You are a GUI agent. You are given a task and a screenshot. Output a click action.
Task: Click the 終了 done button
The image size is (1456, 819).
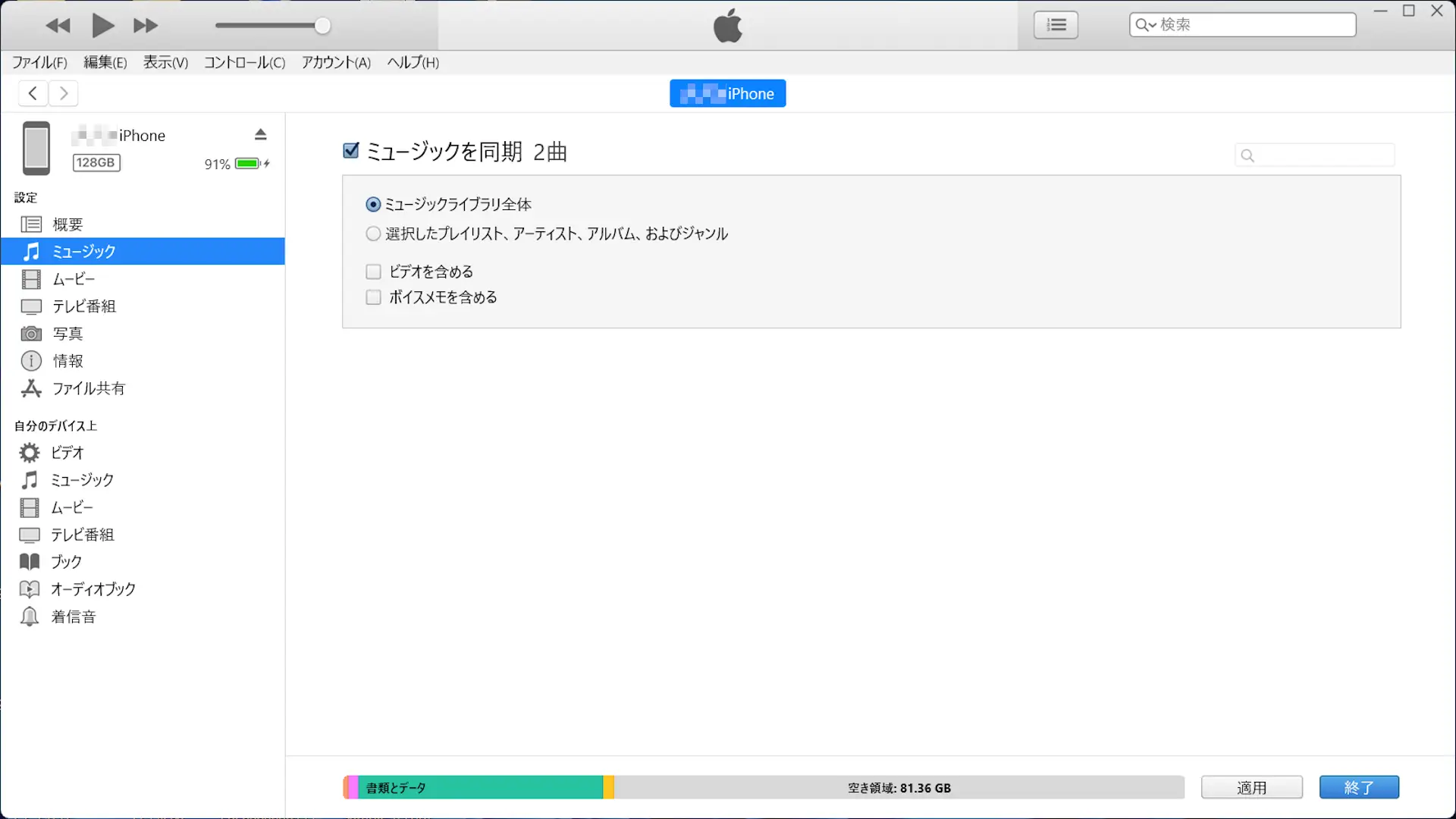[1359, 787]
